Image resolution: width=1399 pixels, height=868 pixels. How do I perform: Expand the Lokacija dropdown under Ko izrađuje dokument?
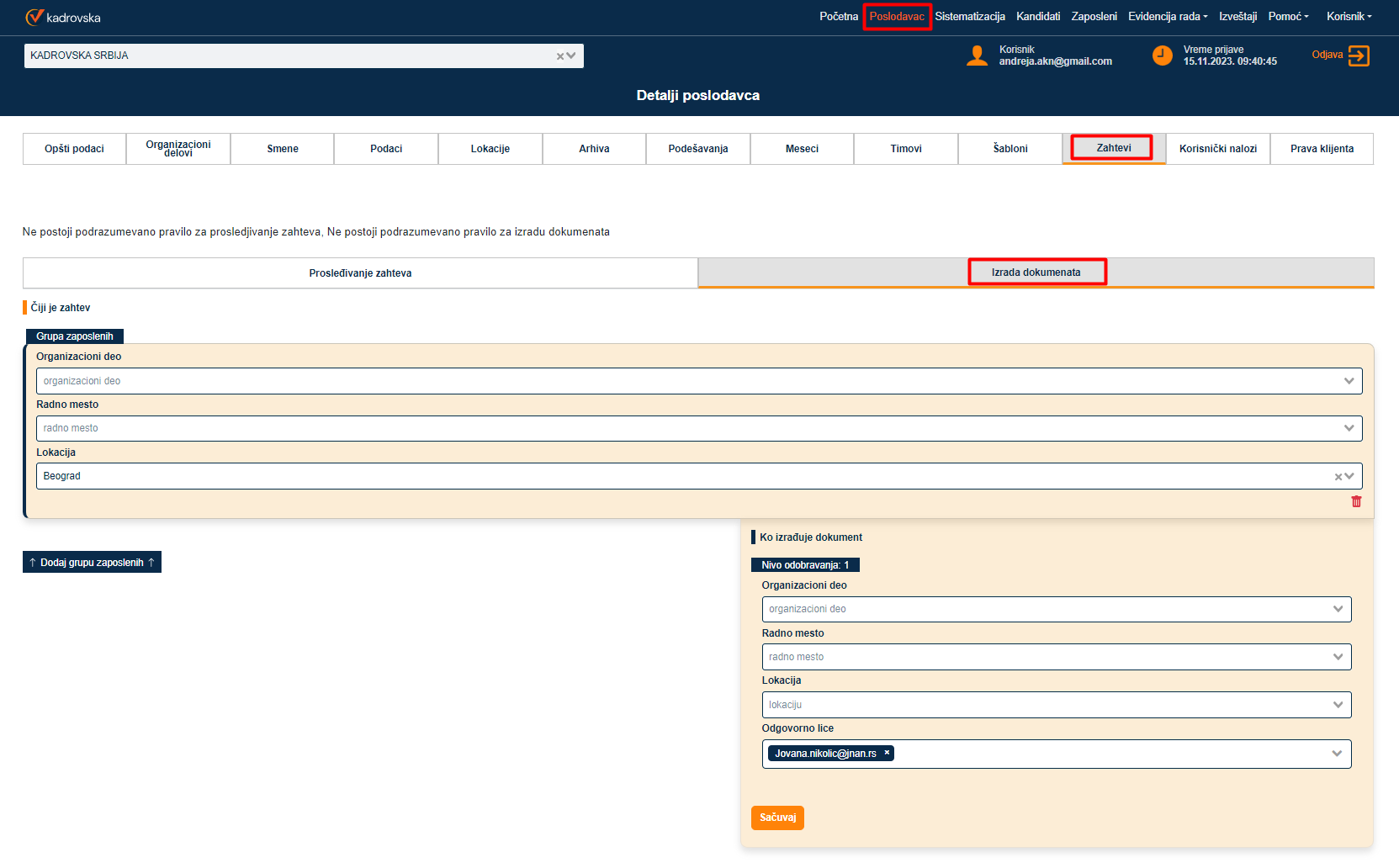pyautogui.click(x=1338, y=705)
